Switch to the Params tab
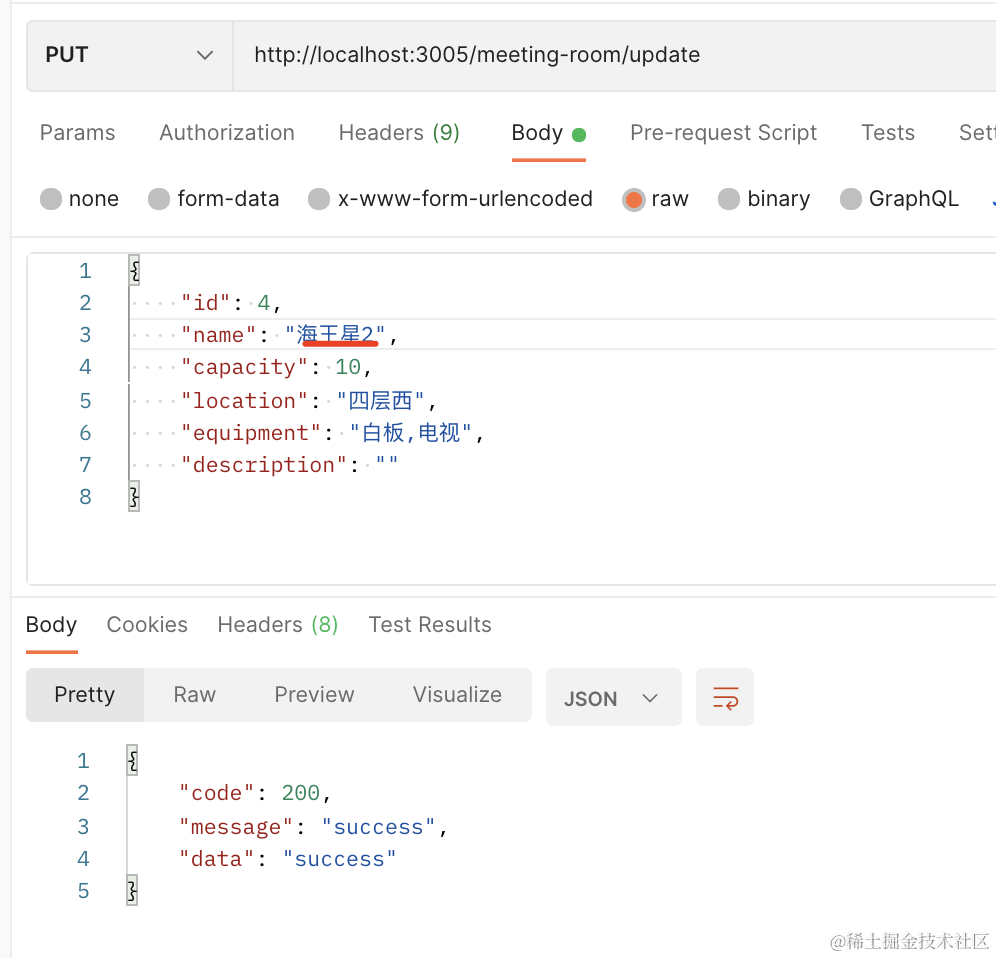This screenshot has height=958, width=996. pos(77,133)
